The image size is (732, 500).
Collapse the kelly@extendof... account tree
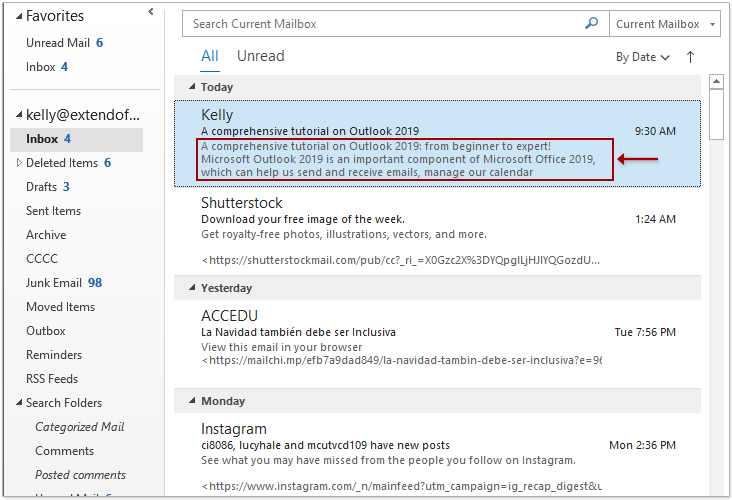coord(19,114)
